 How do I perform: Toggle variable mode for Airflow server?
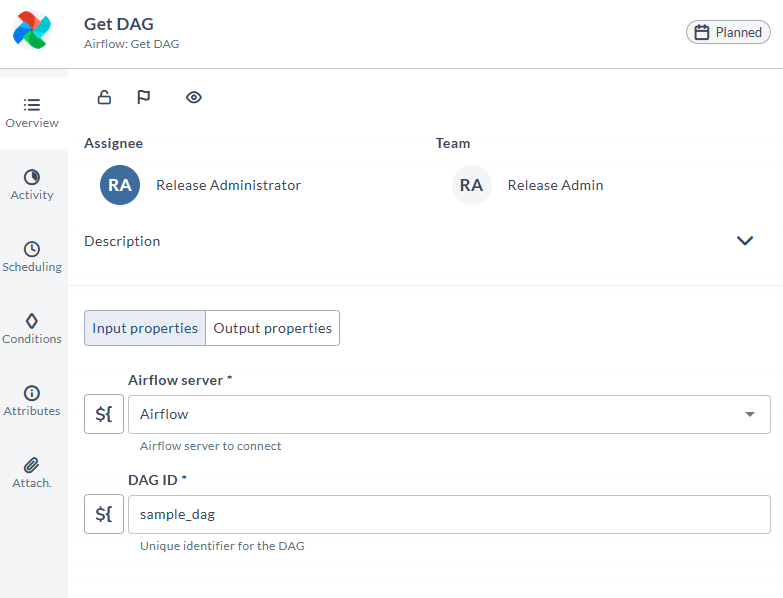[x=104, y=414]
